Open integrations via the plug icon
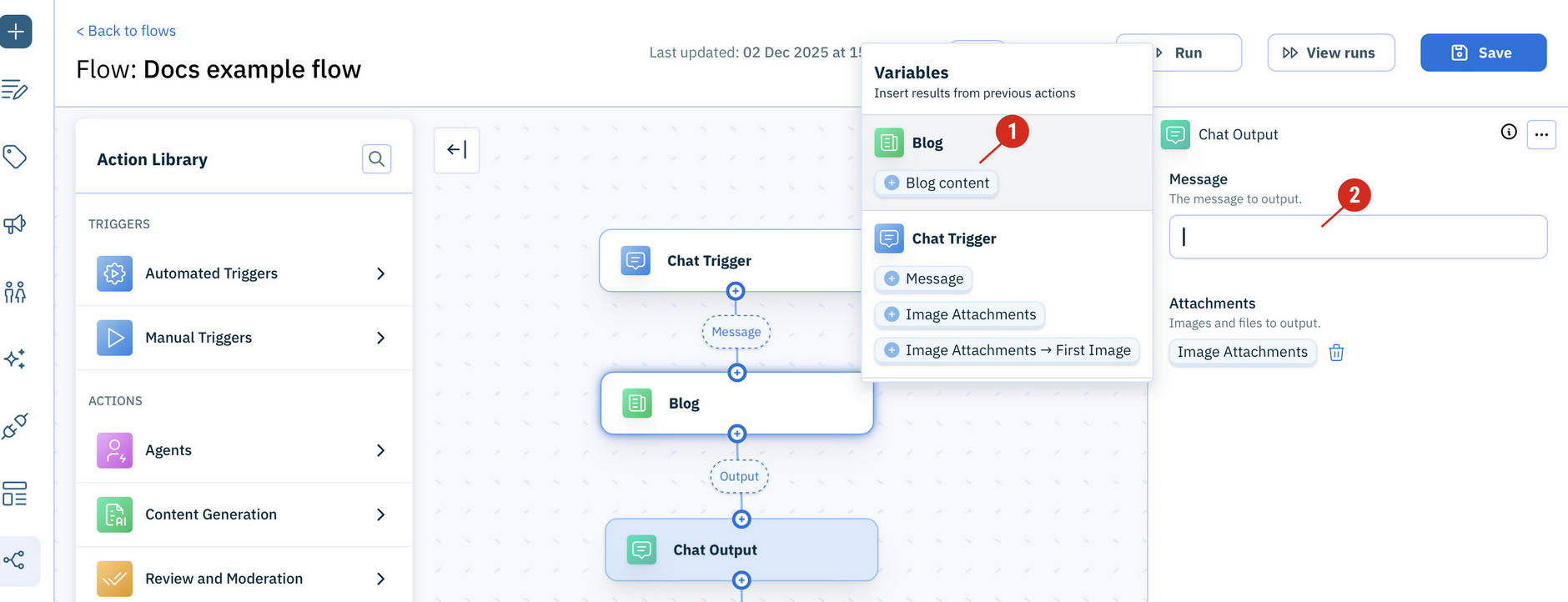 tap(15, 425)
